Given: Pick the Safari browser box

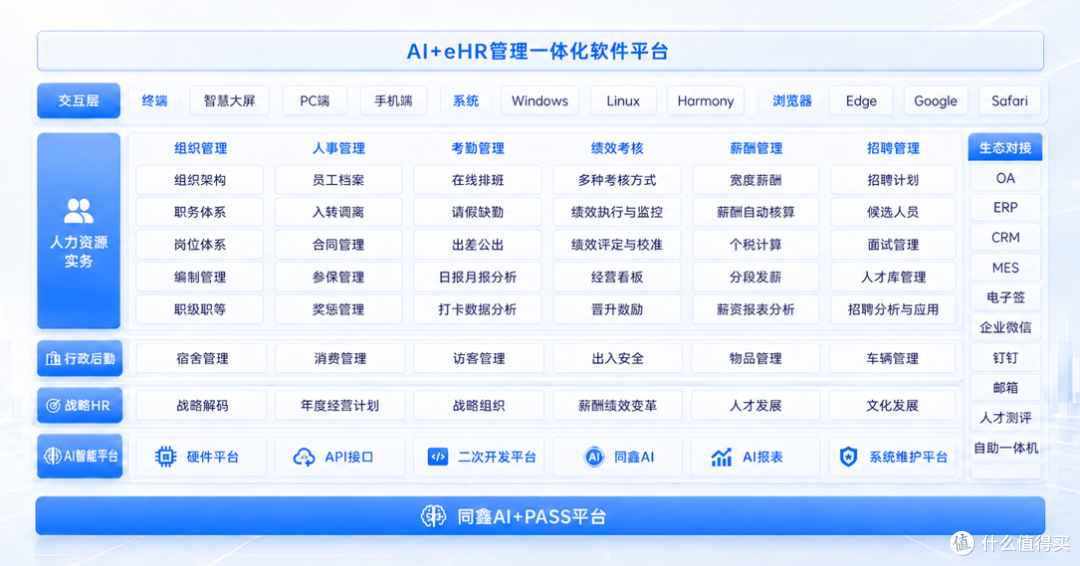Looking at the screenshot, I should tap(1009, 101).
